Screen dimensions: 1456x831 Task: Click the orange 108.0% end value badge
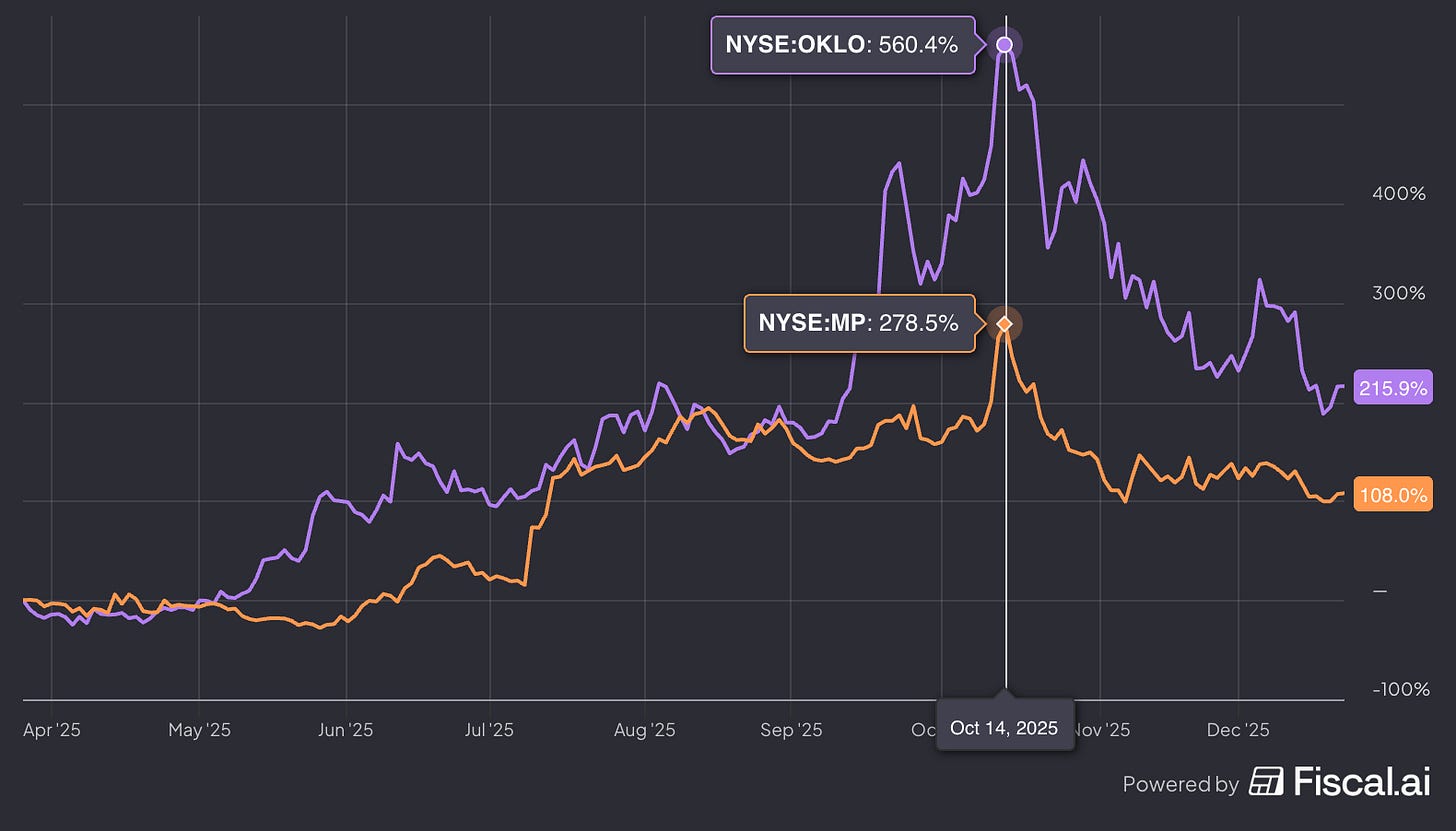point(1393,495)
